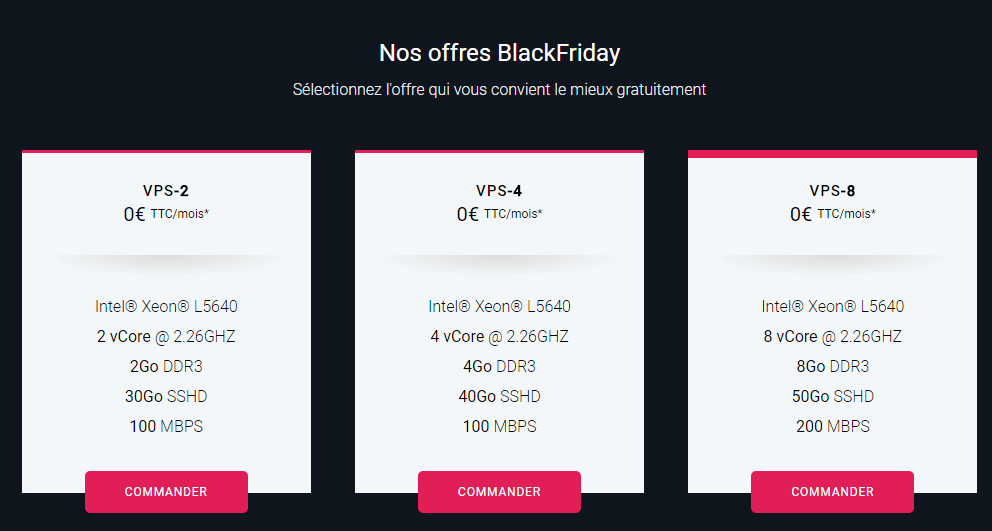The image size is (992, 531).
Task: Click 4 vCore @ 2.26GHZ spec line
Action: click(x=499, y=336)
